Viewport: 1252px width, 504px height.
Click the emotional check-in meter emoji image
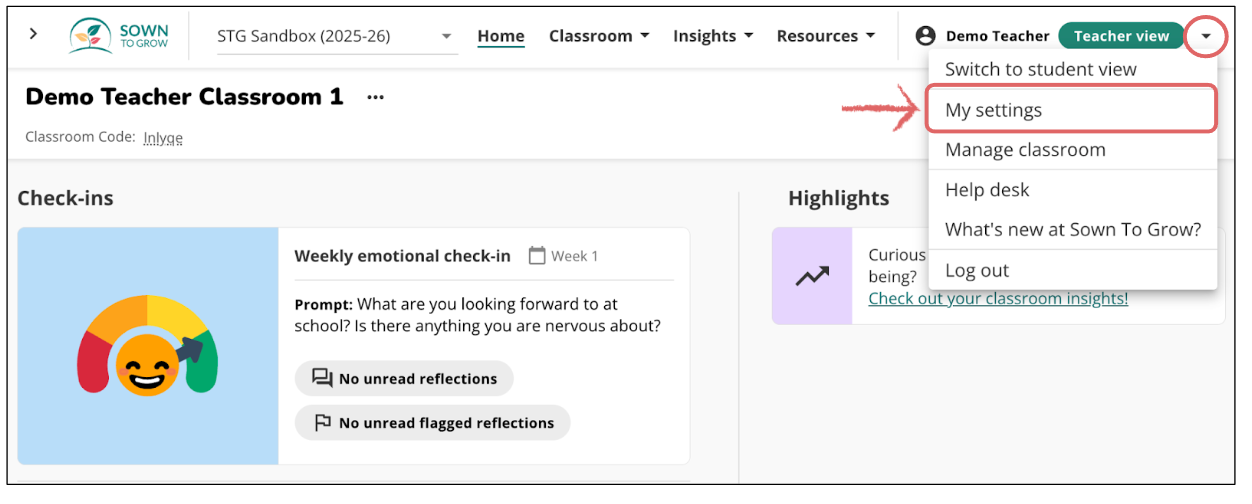147,347
